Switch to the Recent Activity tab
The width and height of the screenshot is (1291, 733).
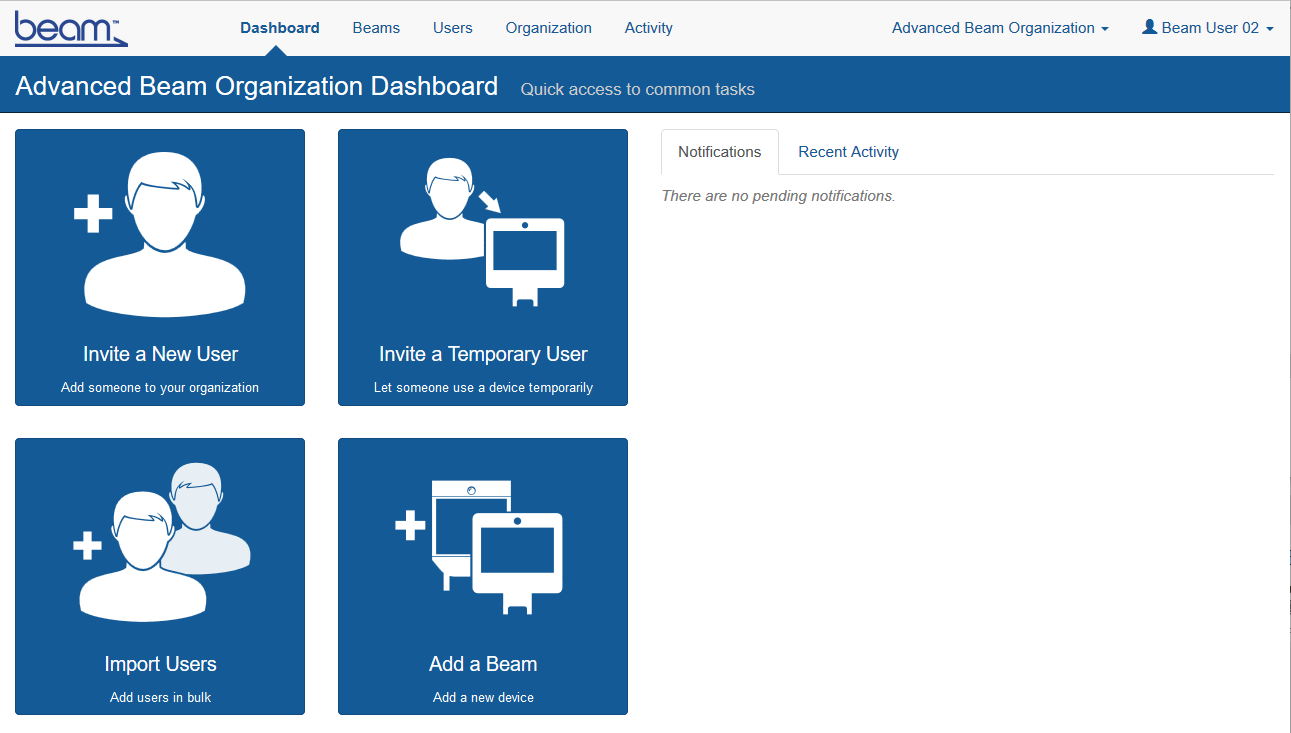[848, 152]
